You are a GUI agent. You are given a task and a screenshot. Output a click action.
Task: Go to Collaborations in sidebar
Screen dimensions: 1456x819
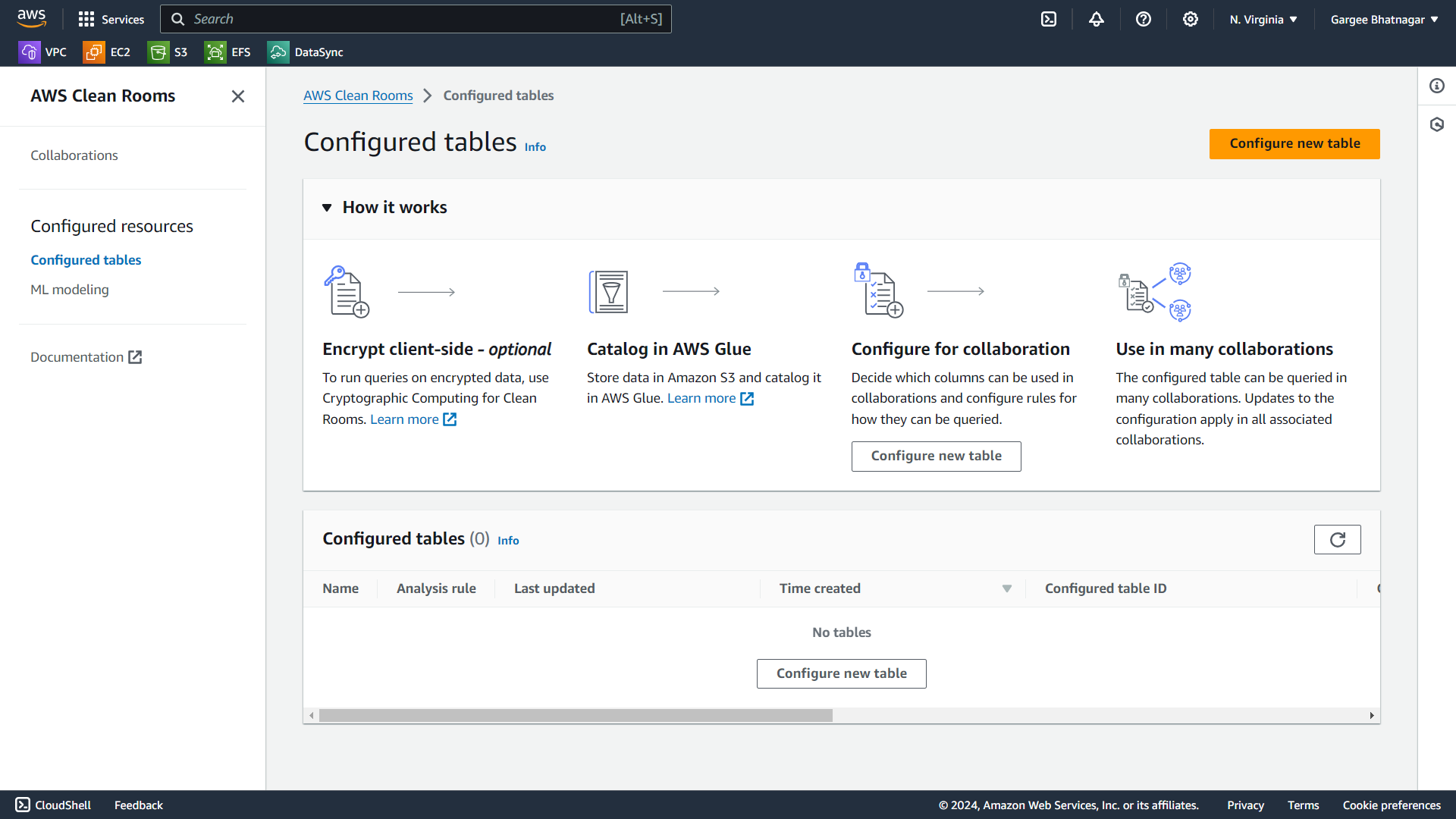[74, 155]
